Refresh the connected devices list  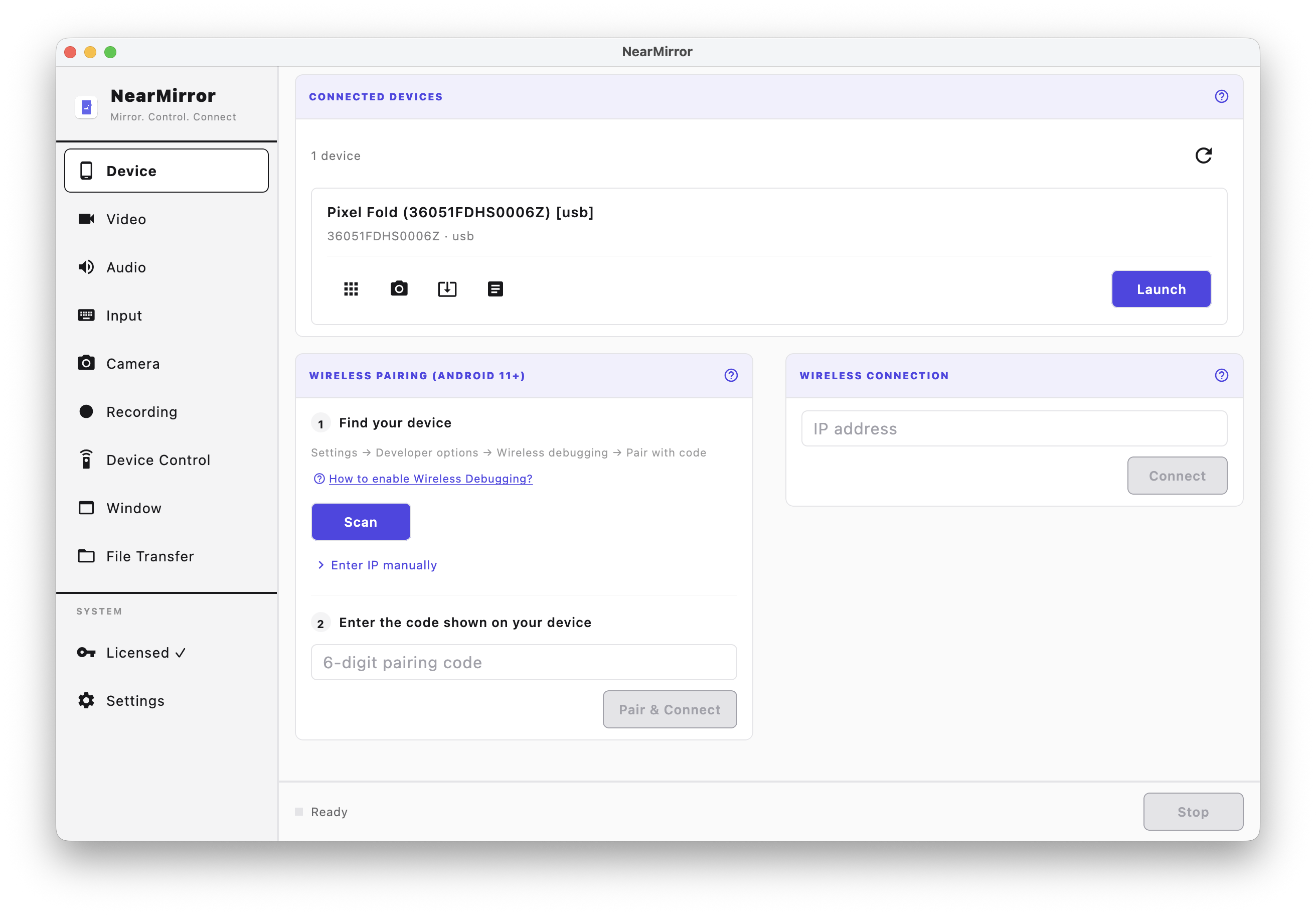tap(1203, 156)
